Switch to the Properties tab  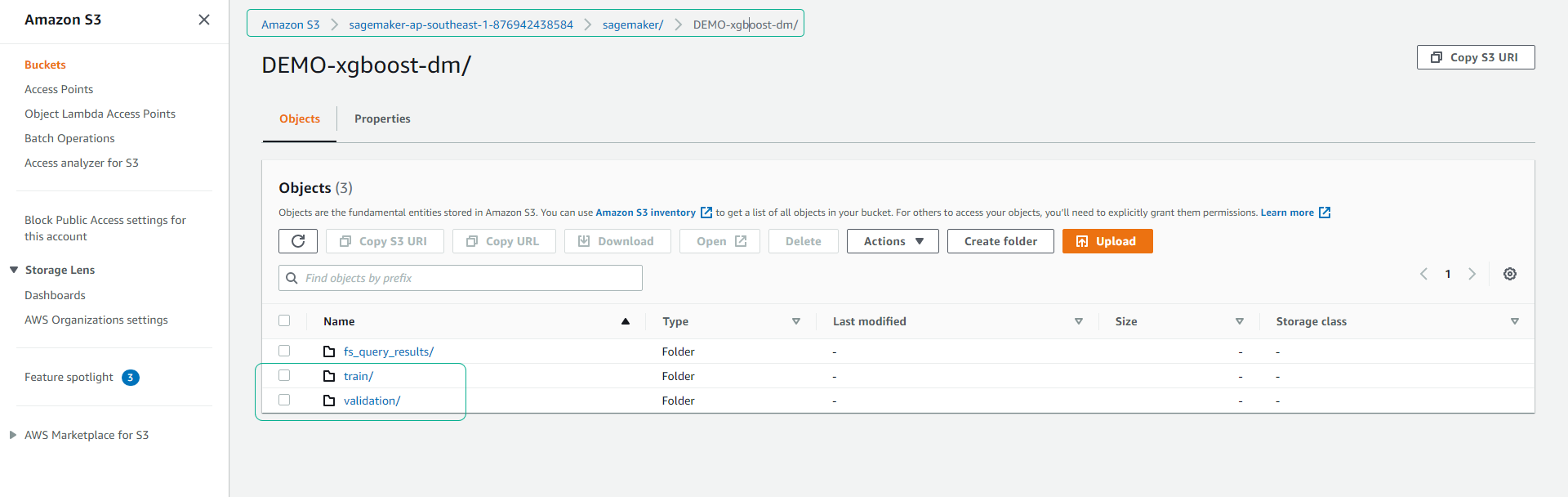[x=382, y=119]
